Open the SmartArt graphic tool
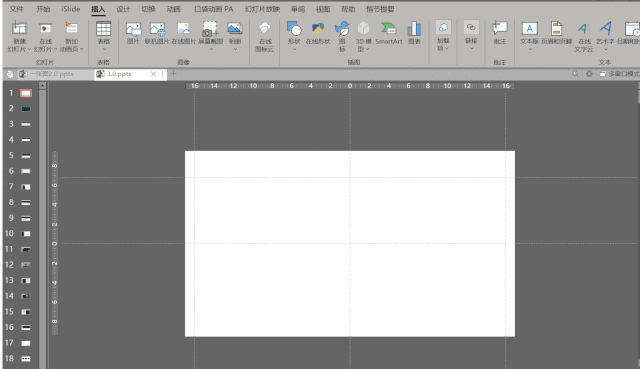Viewport: 640px width, 369px height. [389, 33]
